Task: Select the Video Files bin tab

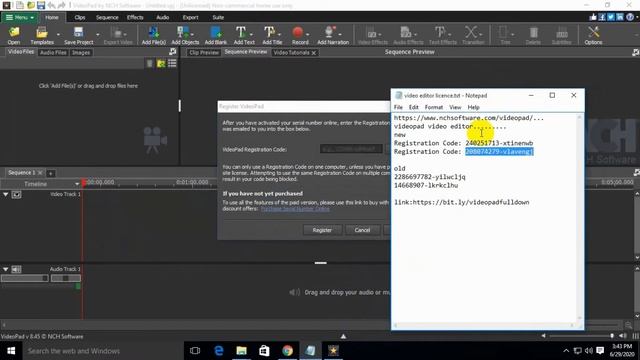Action: pyautogui.click(x=21, y=52)
